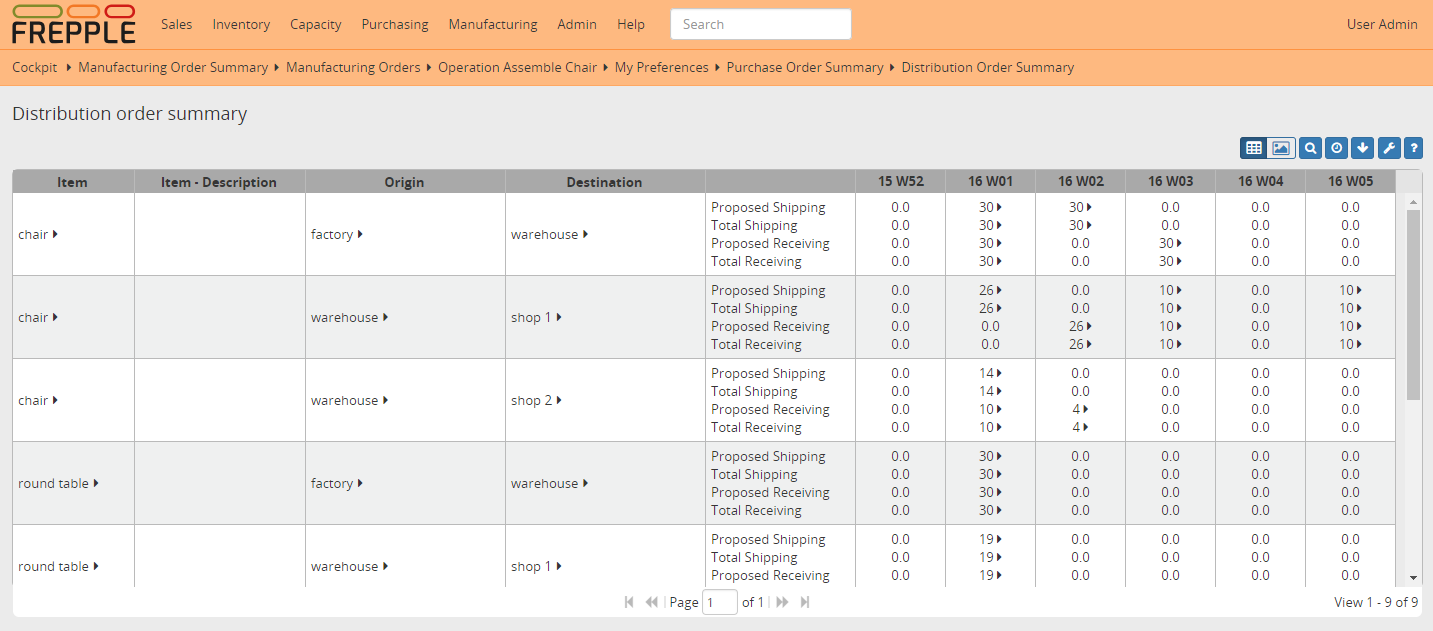Open time bucket settings via clock icon
The height and width of the screenshot is (631, 1433).
pos(1336,147)
